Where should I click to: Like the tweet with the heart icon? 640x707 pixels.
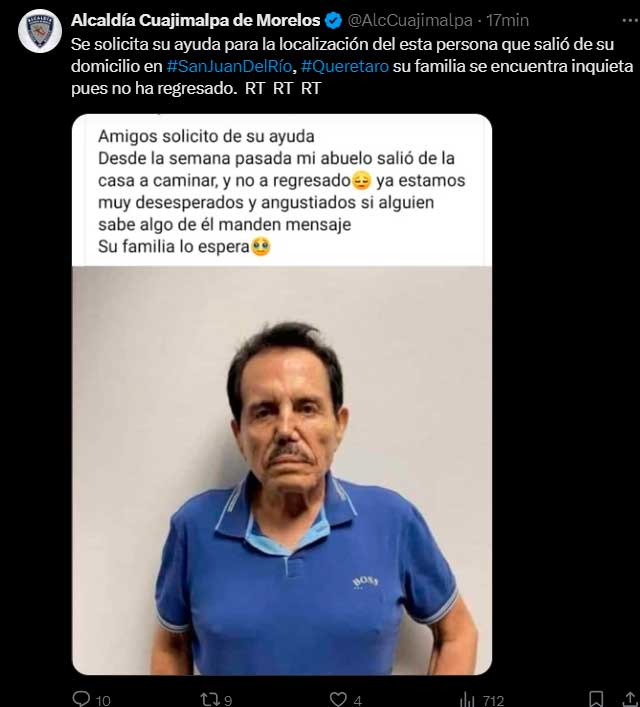click(x=338, y=699)
